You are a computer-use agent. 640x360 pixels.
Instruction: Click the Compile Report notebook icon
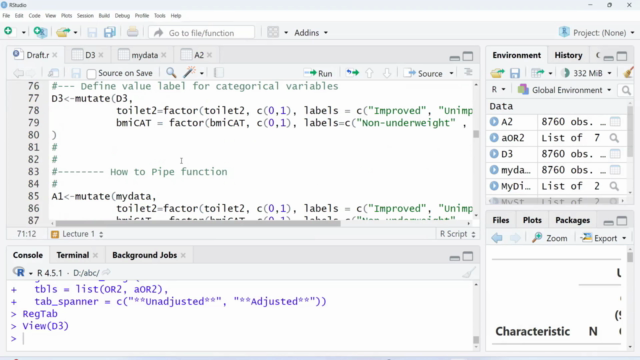(x=219, y=73)
